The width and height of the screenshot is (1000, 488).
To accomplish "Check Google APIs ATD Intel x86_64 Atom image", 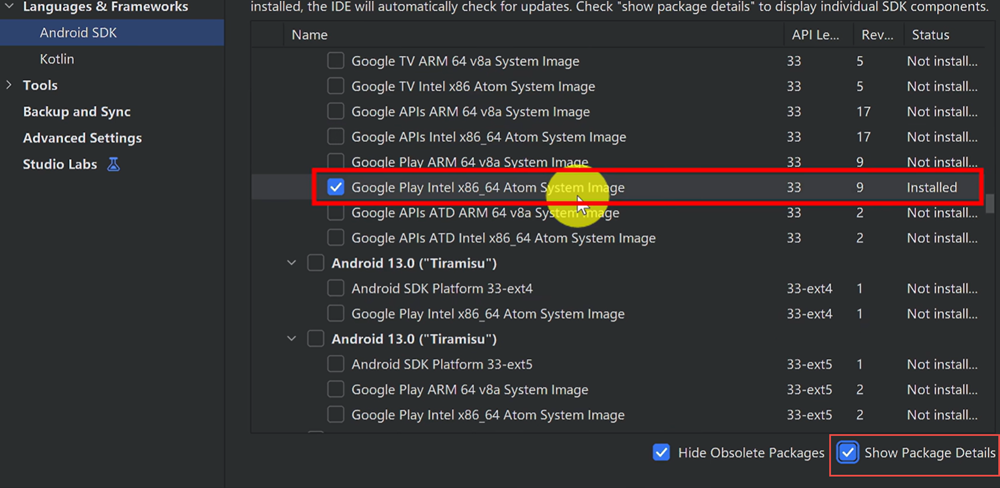I will point(336,238).
